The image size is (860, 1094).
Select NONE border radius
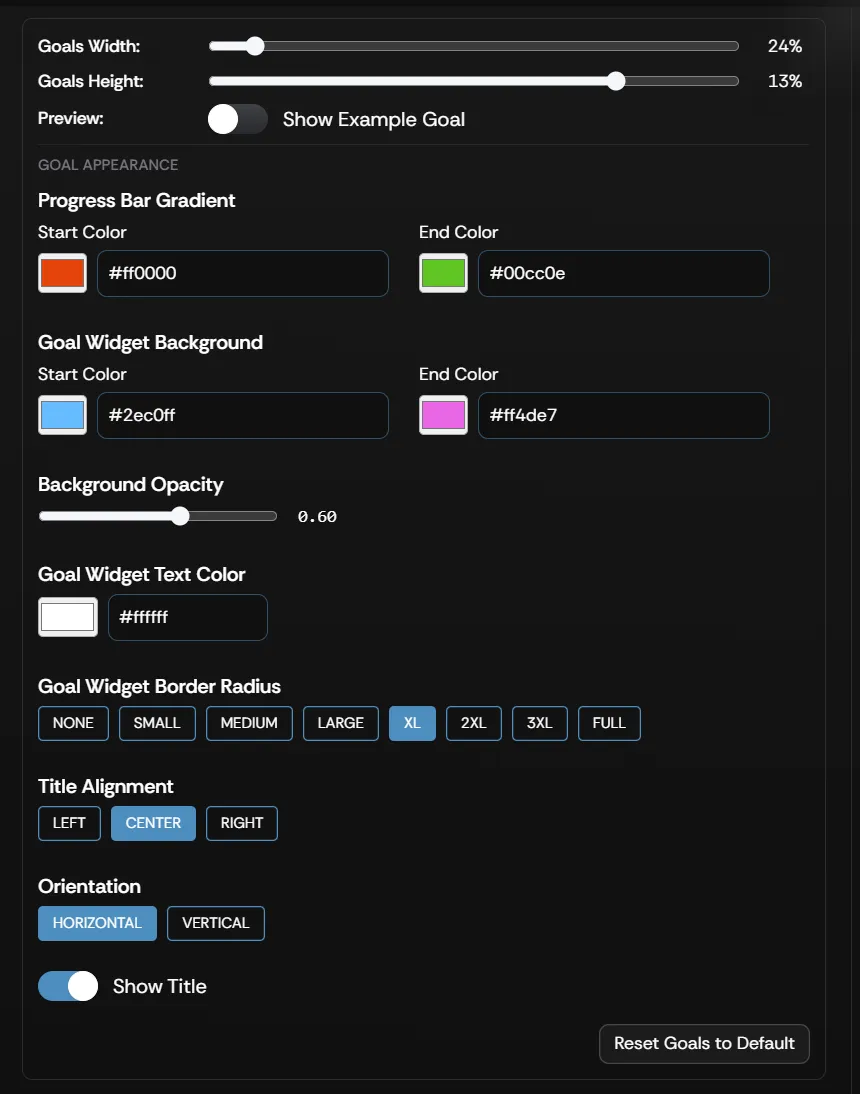(x=73, y=723)
